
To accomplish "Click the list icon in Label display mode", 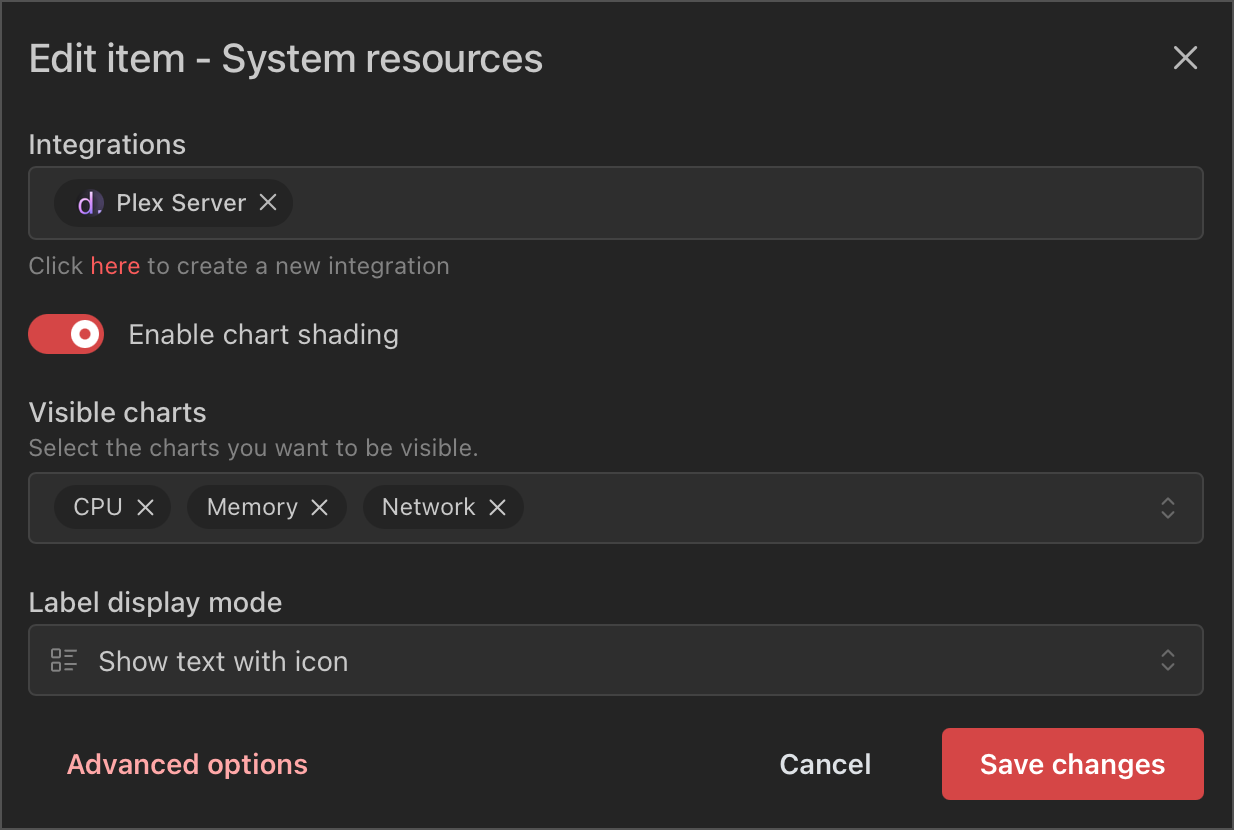I will 64,661.
